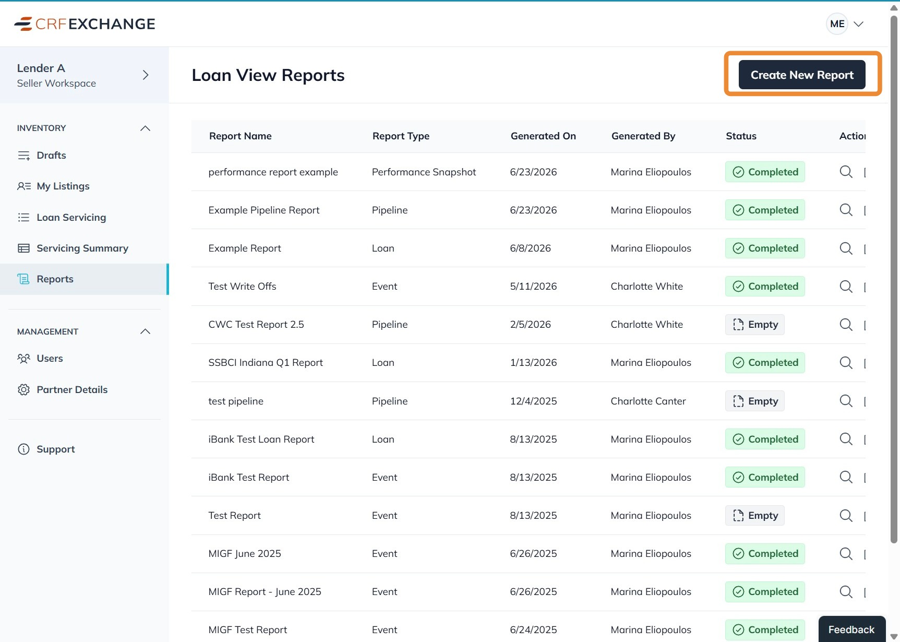This screenshot has height=642, width=900.
Task: Open the ME user account dropdown
Action: [x=845, y=24]
